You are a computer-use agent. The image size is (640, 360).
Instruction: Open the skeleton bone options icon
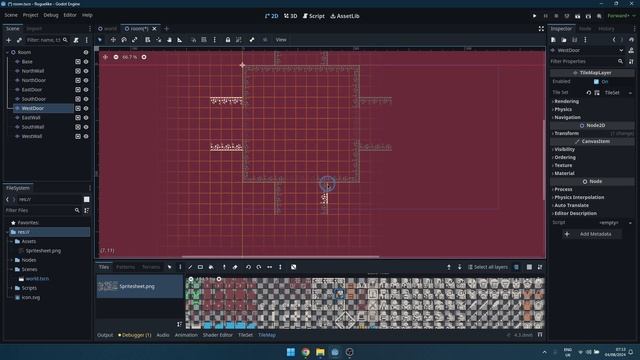pyautogui.click(x=252, y=40)
